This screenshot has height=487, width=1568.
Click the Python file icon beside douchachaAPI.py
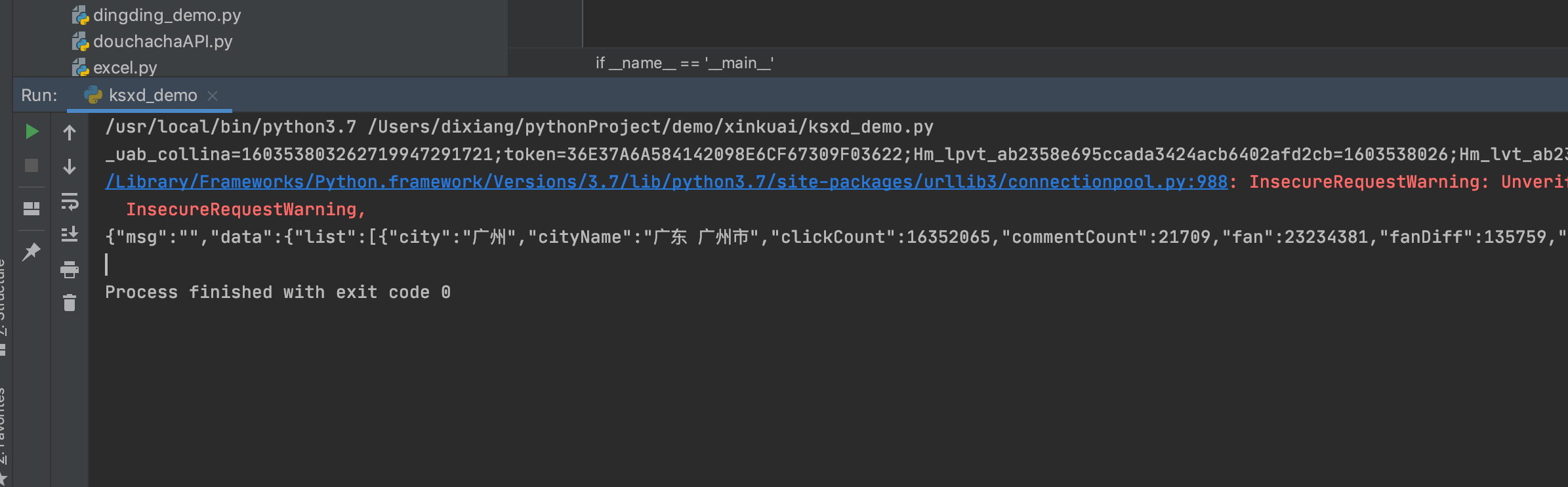80,41
